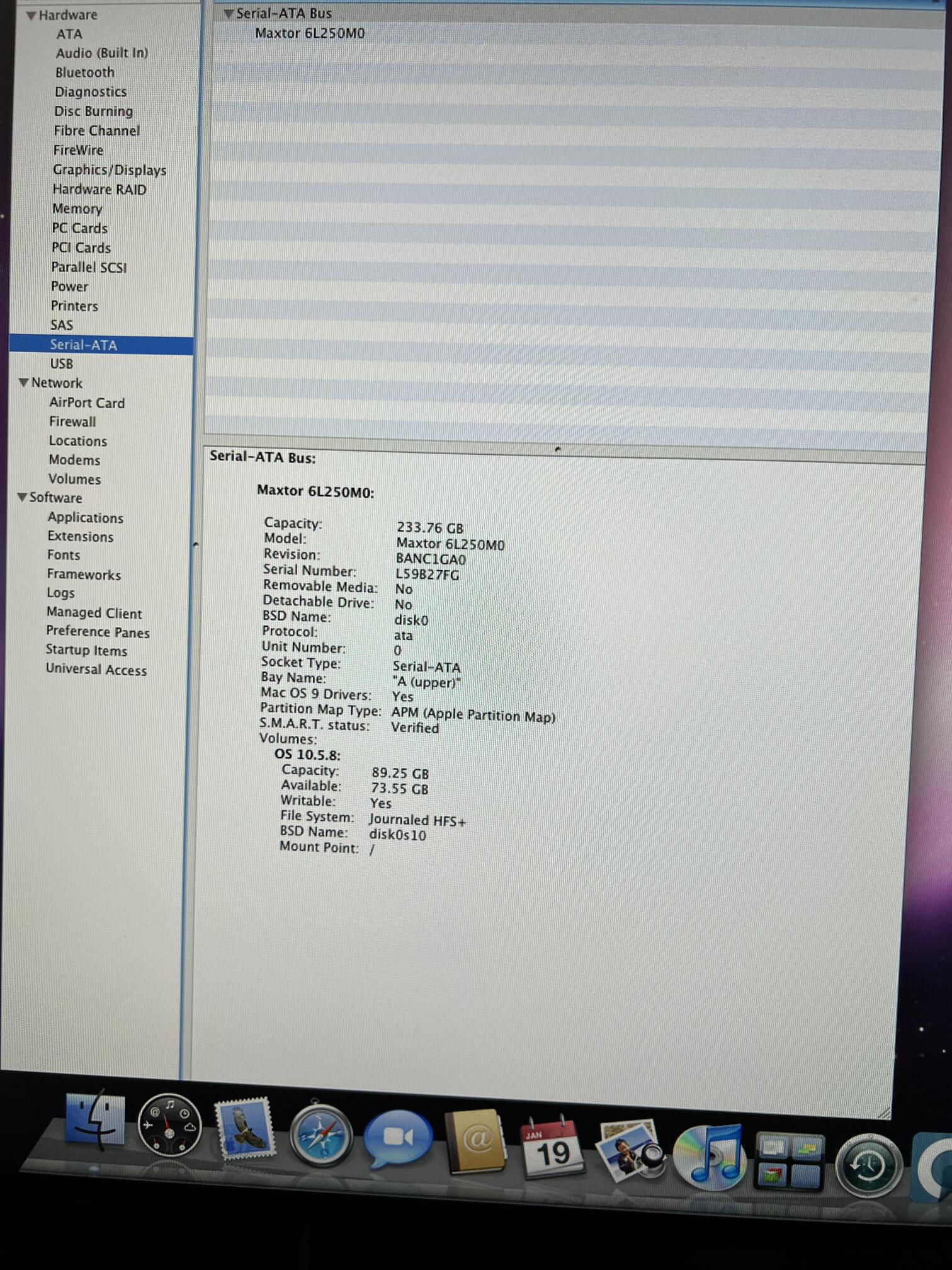Click the partition map value "APM (Apple Partition Map)"

click(x=473, y=714)
